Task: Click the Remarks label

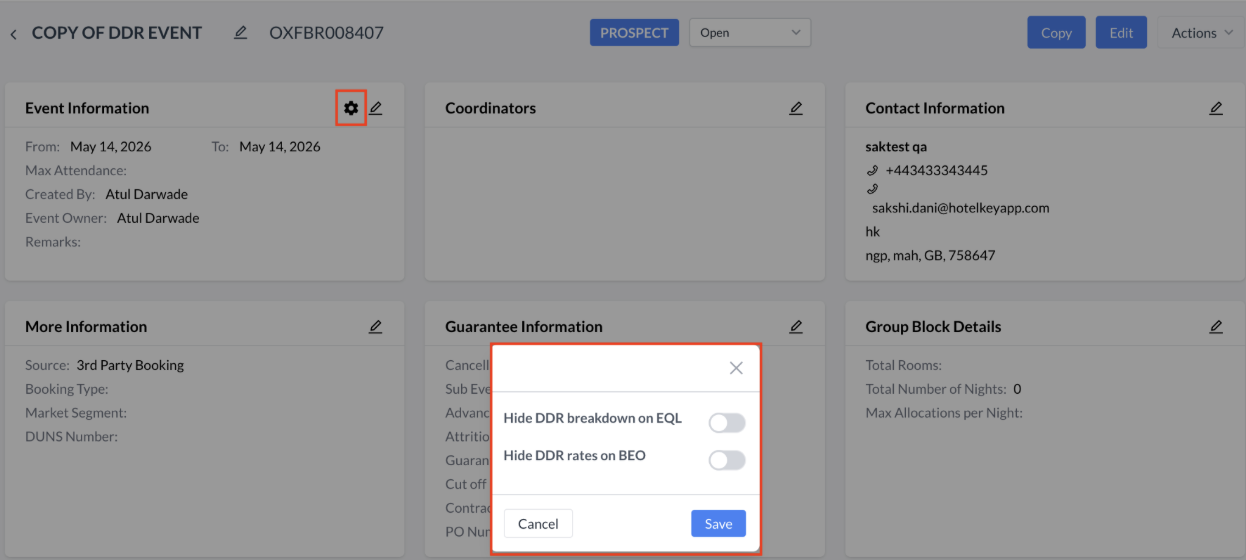Action: point(53,242)
